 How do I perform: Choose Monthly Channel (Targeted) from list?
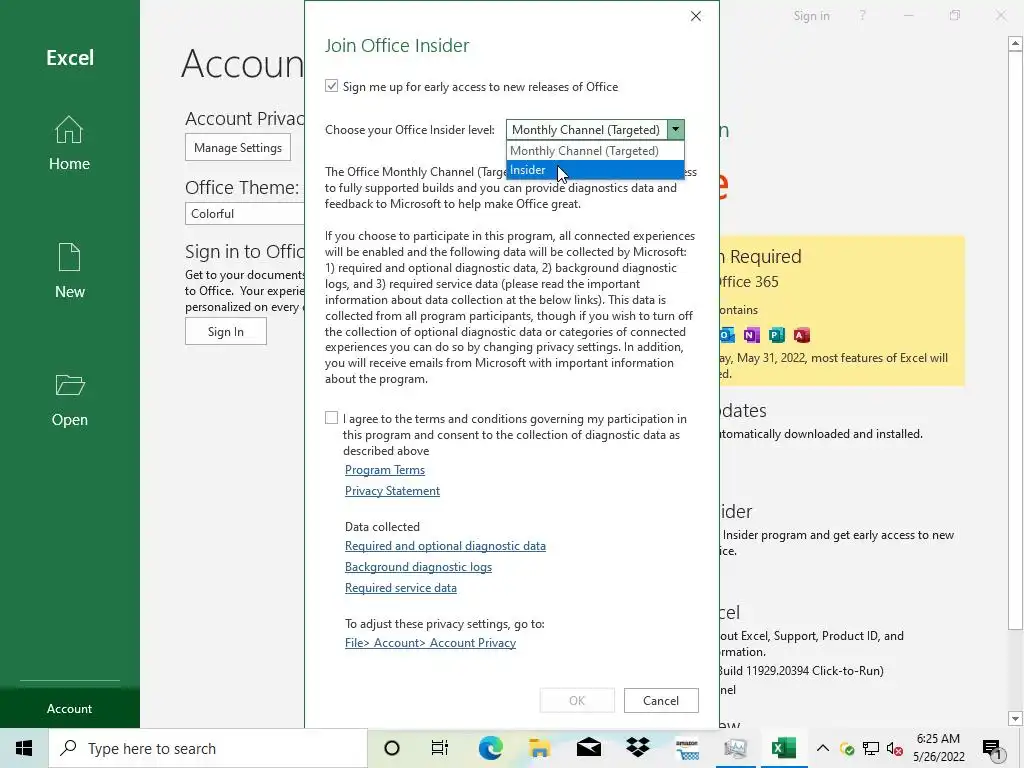595,151
